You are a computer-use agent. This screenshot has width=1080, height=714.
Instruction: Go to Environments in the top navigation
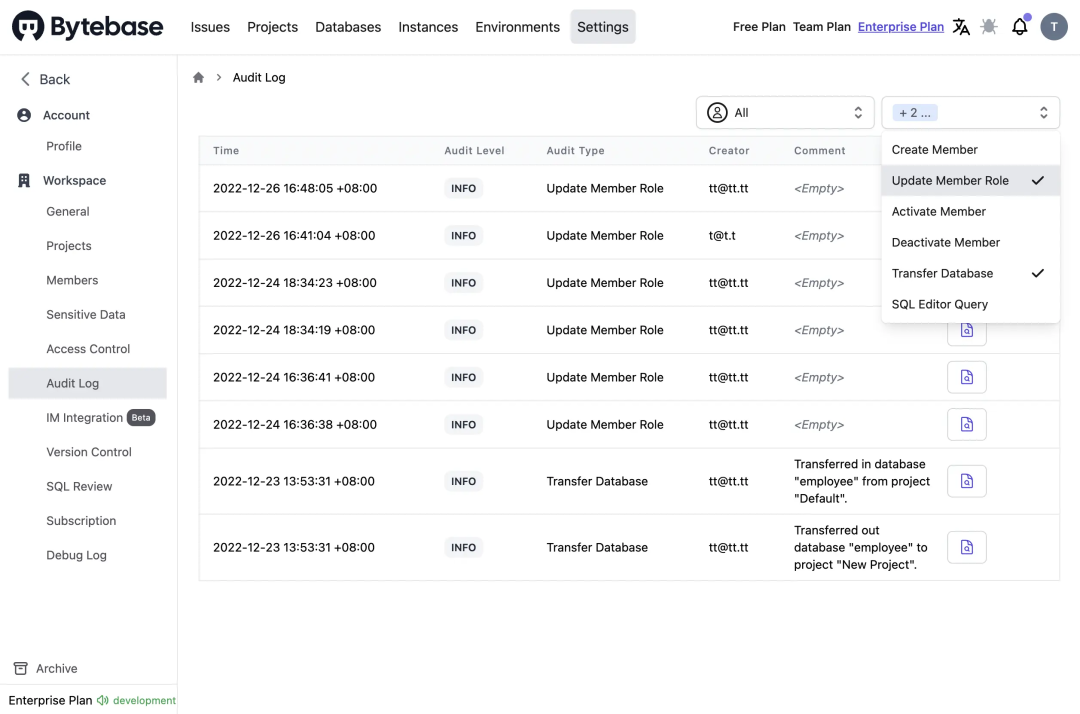click(517, 27)
